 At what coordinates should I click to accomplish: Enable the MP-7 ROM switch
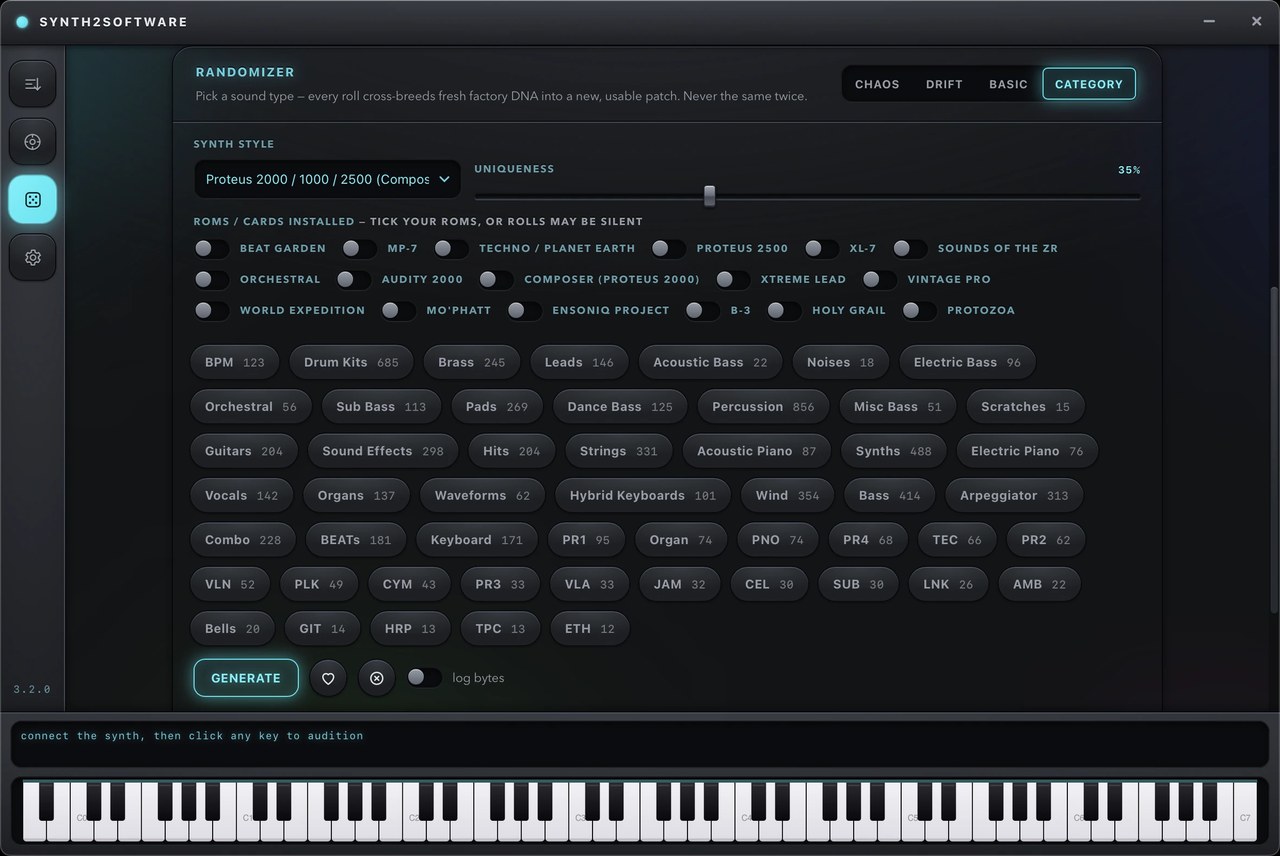coord(359,248)
